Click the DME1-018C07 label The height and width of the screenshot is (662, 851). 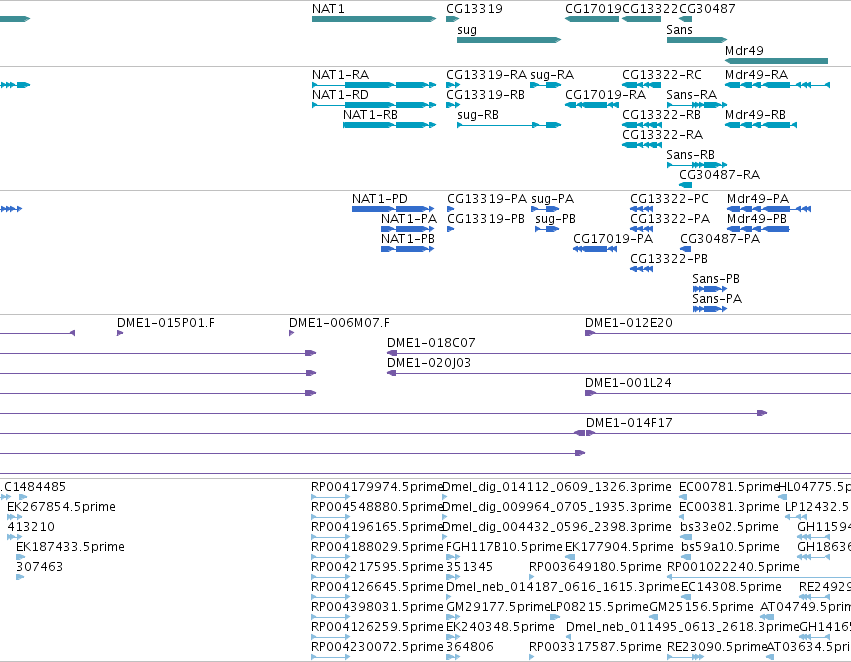point(431,343)
